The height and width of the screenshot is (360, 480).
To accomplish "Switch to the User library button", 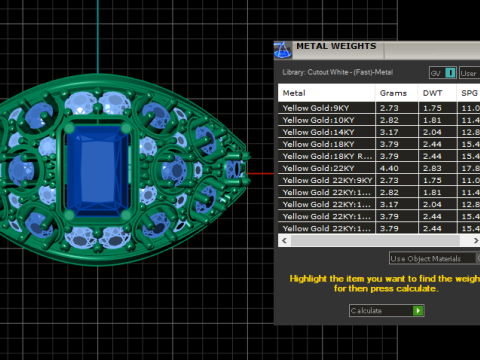I will point(469,73).
